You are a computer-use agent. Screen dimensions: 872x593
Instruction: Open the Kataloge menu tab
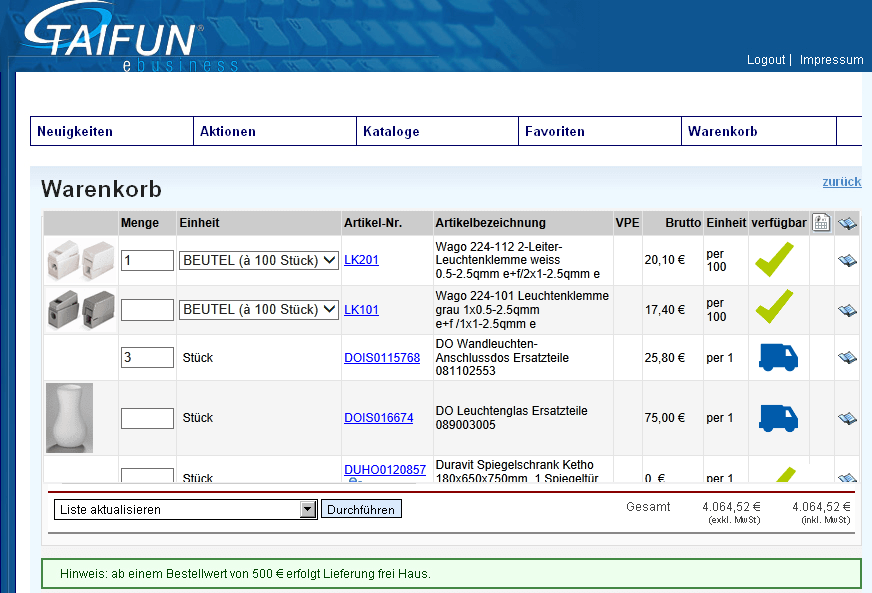pos(391,131)
